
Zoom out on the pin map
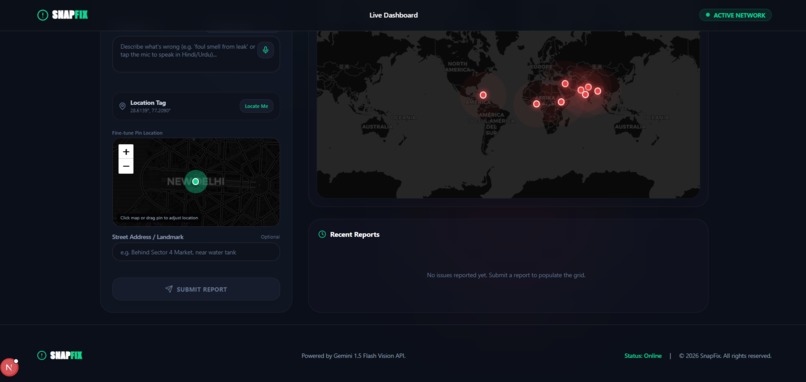point(126,167)
